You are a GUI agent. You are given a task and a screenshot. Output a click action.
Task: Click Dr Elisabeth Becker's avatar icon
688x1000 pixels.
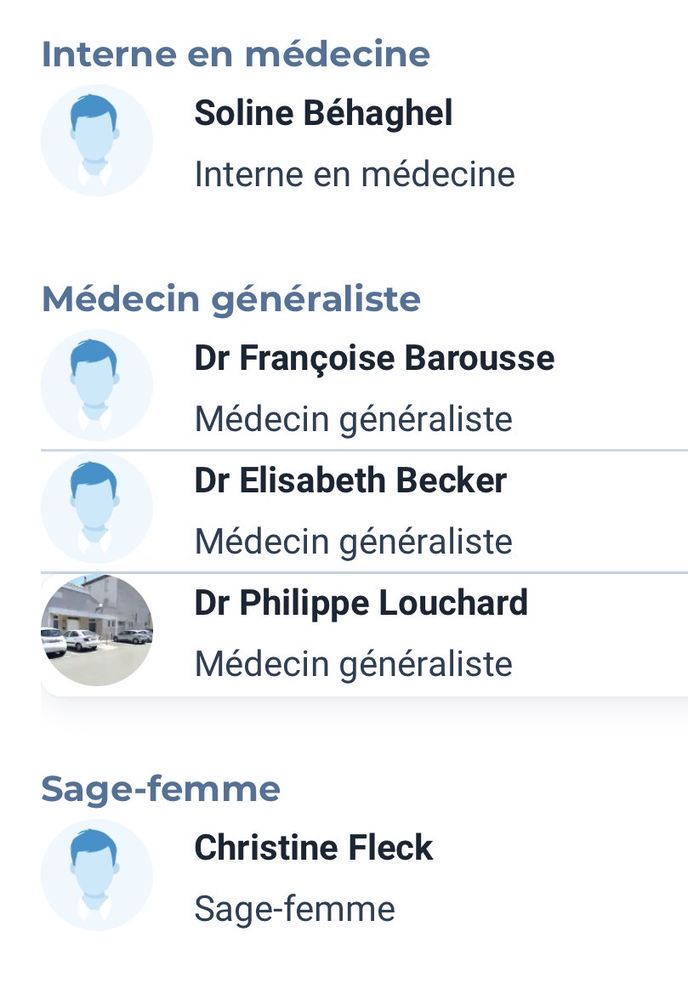point(97,507)
